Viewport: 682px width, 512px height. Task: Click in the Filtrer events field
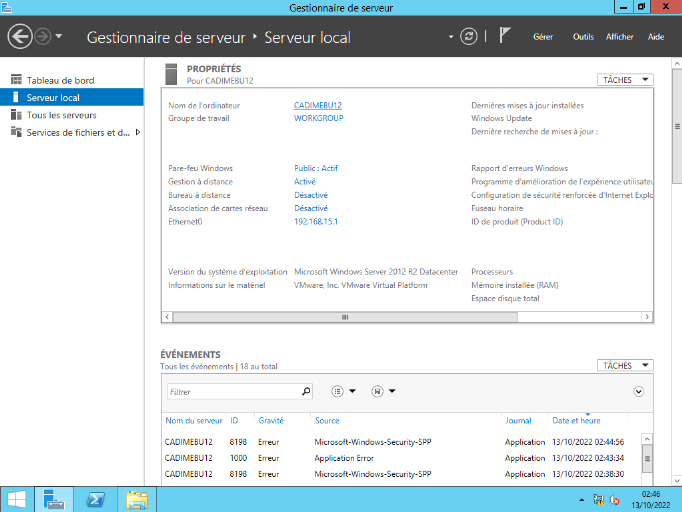(x=232, y=392)
